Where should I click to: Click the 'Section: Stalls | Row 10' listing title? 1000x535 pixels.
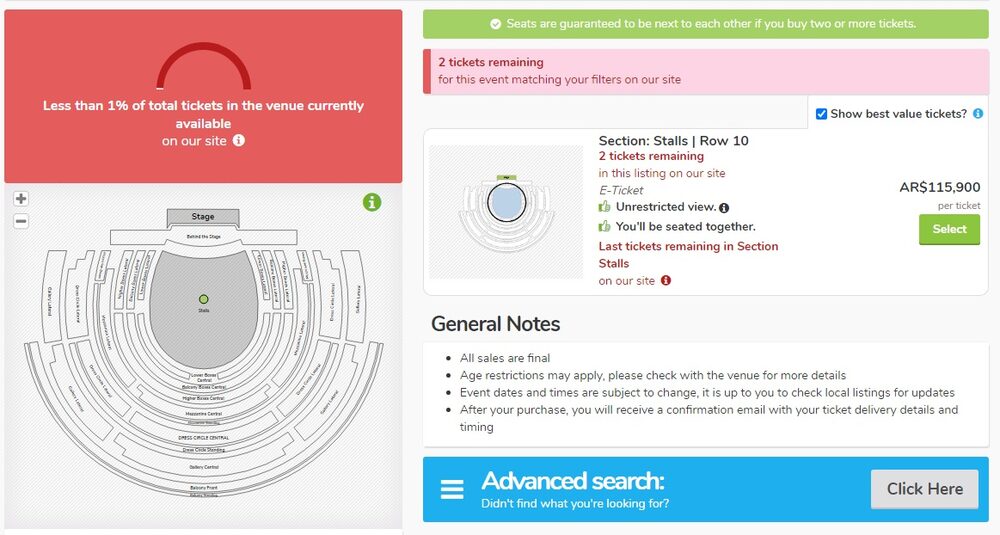(673, 141)
